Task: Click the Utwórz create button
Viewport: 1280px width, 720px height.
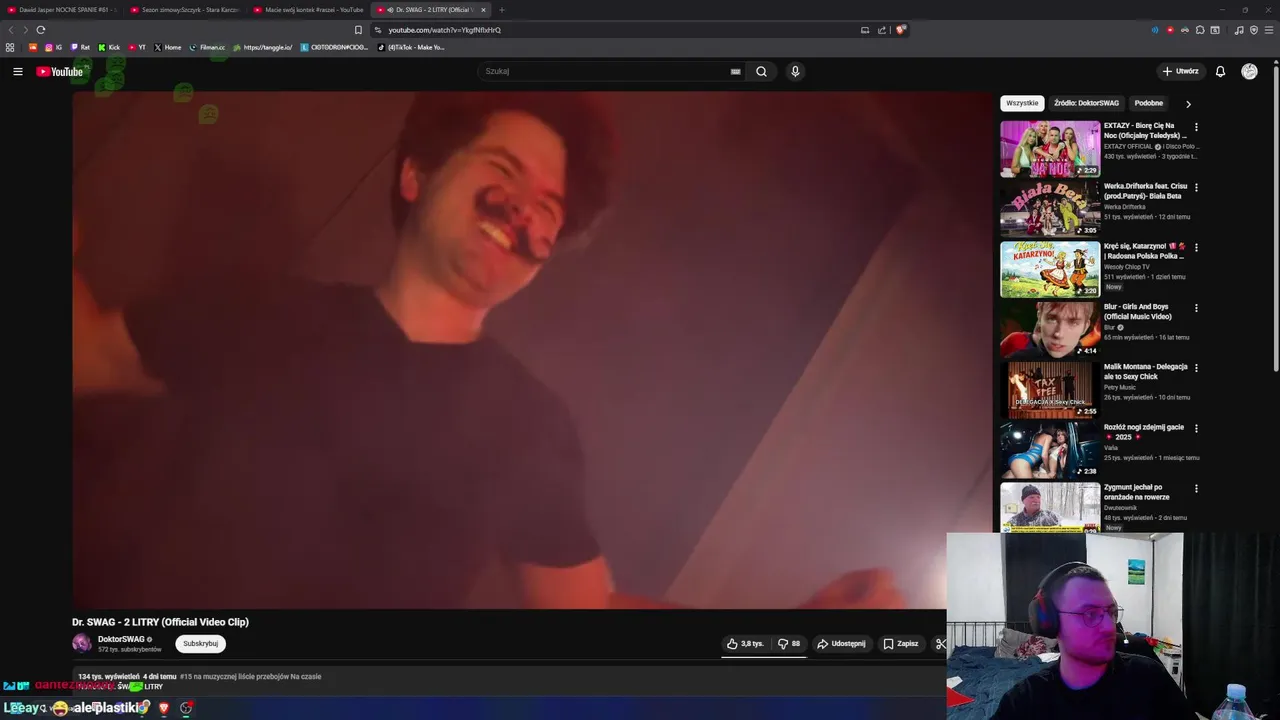Action: pos(1180,71)
